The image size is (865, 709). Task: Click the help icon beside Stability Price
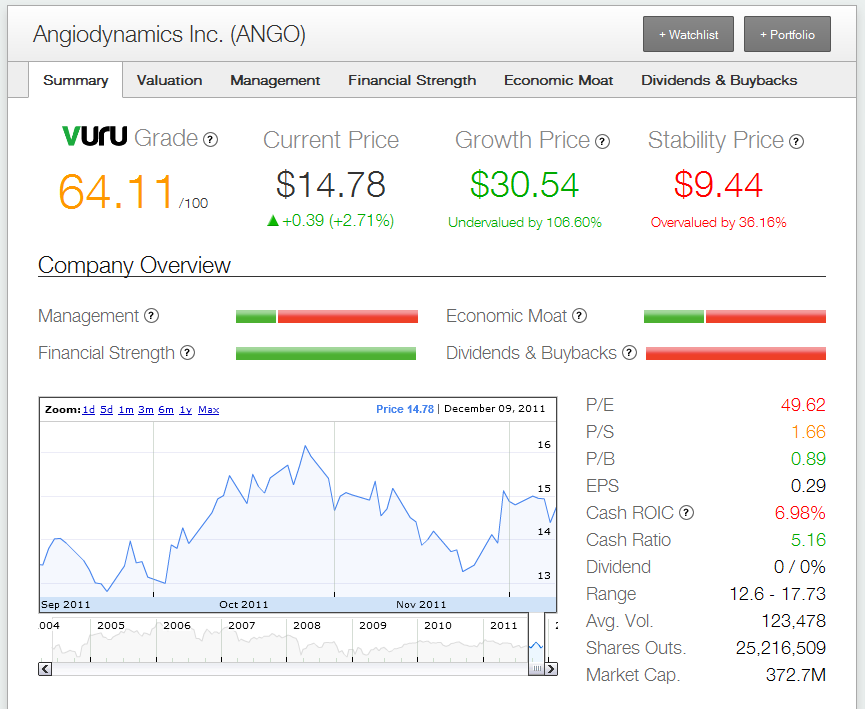click(x=796, y=142)
